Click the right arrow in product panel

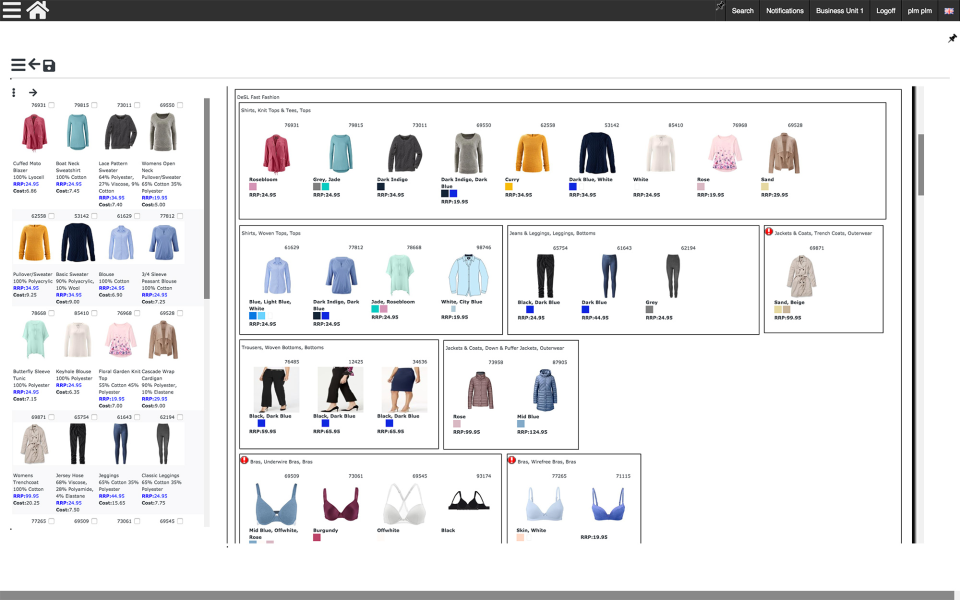coord(33,92)
